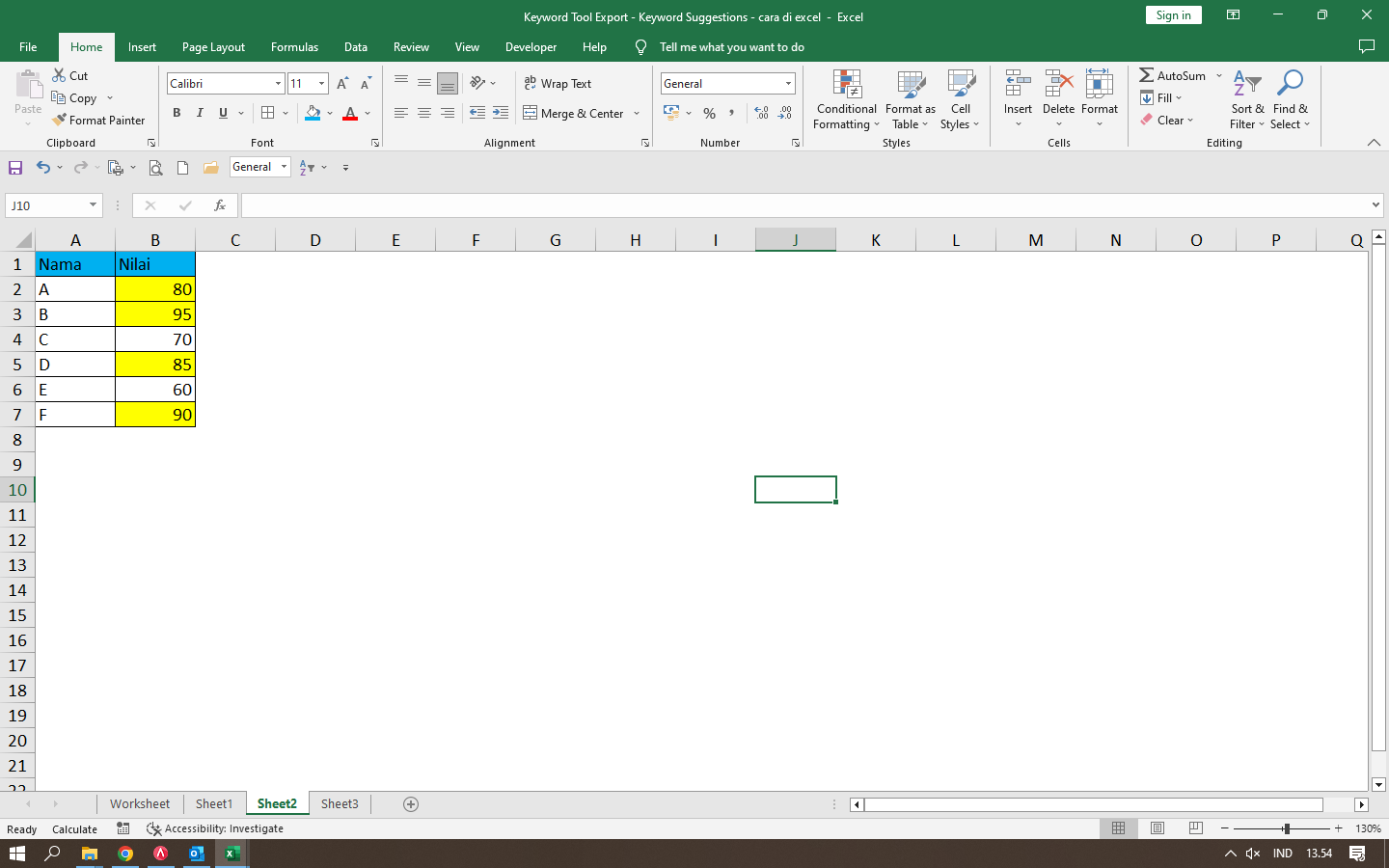This screenshot has height=868, width=1389.
Task: Click Find & Select button
Action: pos(1291,100)
